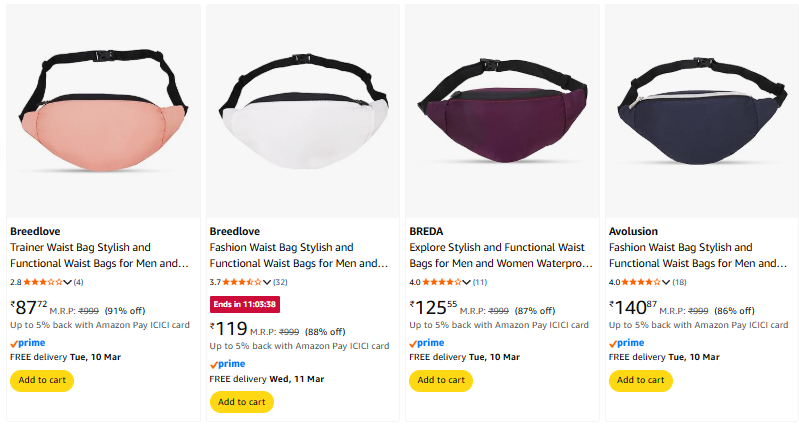
Task: Open the Trainer Waist Bag product title
Action: tap(99, 255)
